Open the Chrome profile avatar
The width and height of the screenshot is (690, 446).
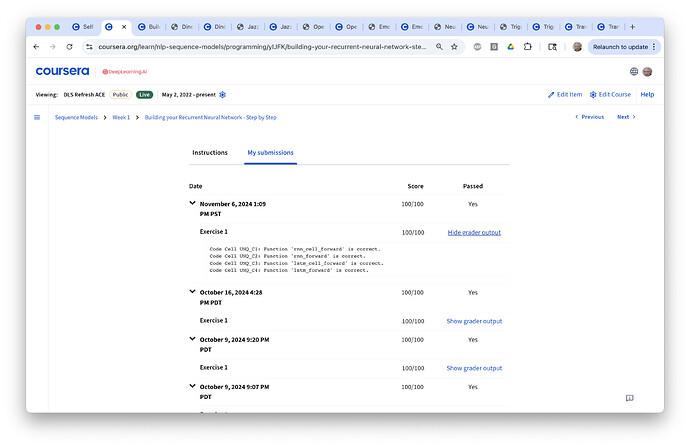(577, 47)
